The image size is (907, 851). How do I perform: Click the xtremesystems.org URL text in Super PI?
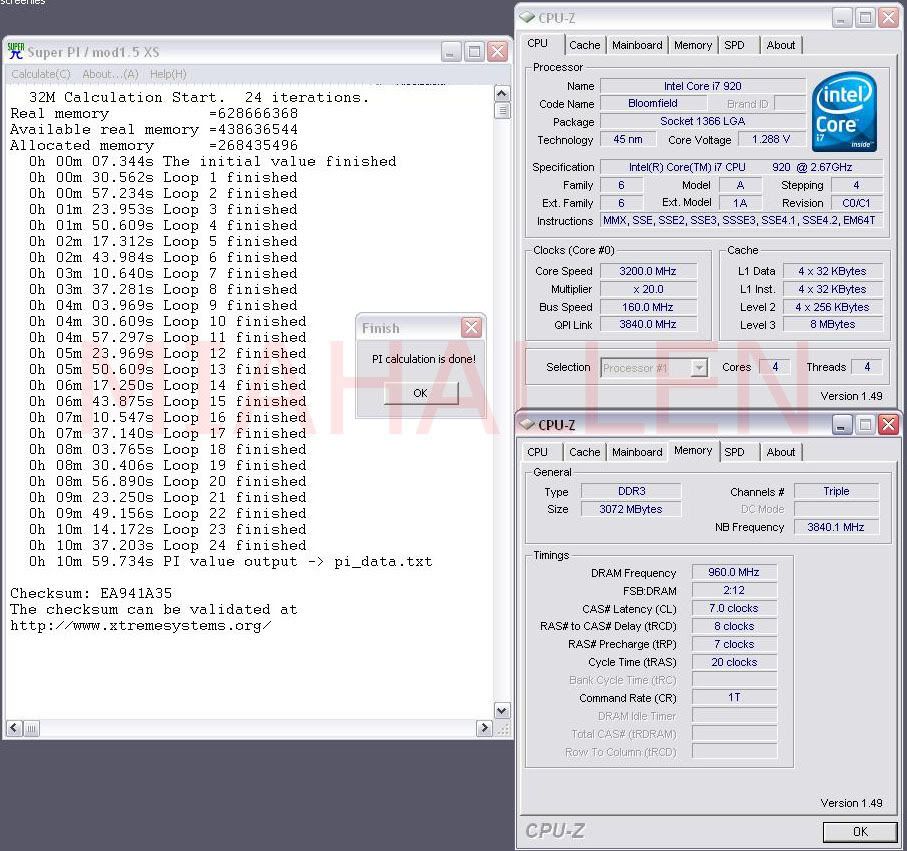(141, 626)
